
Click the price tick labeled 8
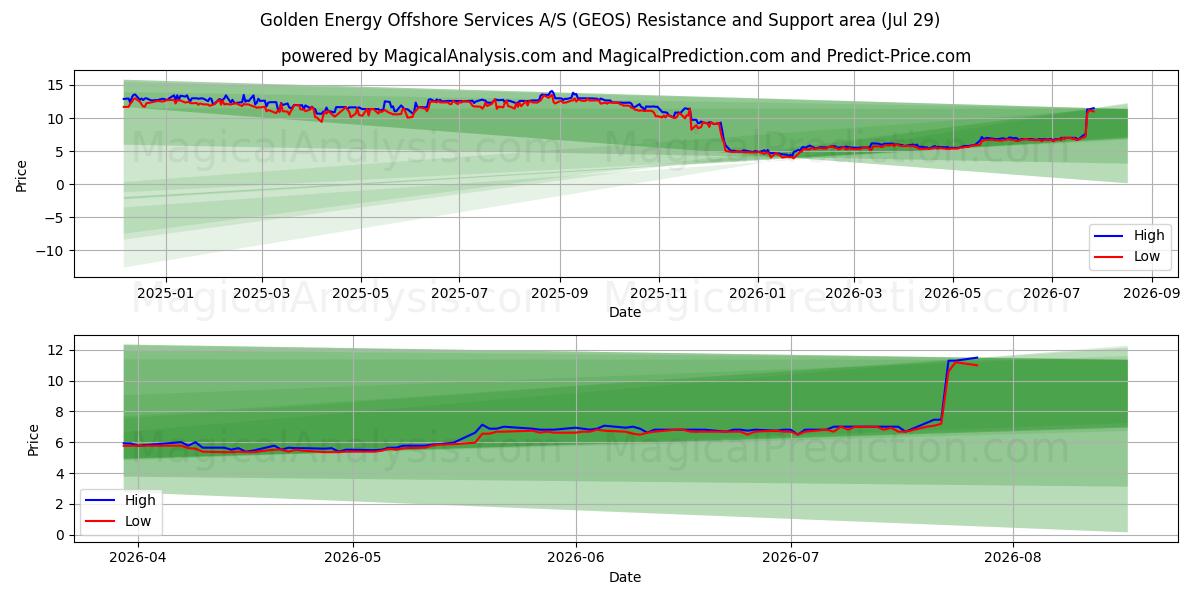click(62, 412)
